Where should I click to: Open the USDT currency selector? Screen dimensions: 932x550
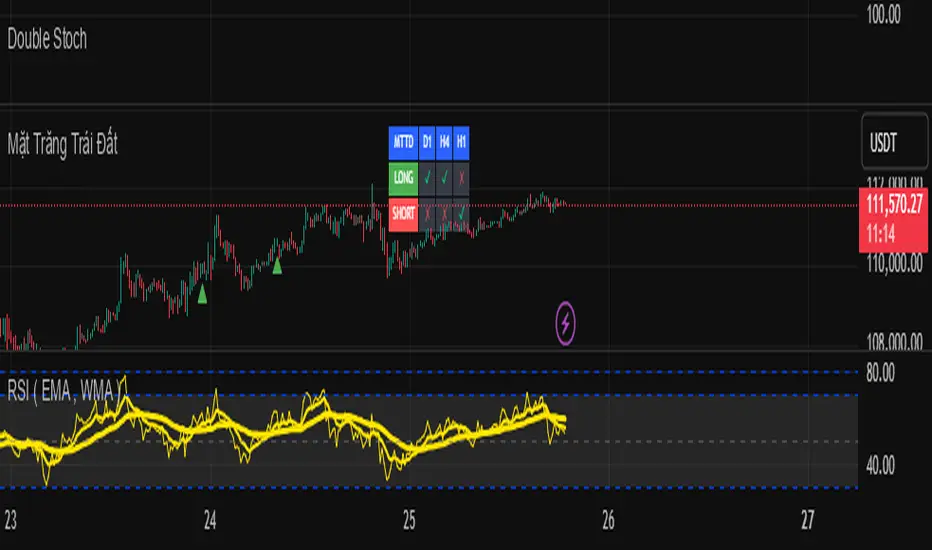tap(895, 142)
